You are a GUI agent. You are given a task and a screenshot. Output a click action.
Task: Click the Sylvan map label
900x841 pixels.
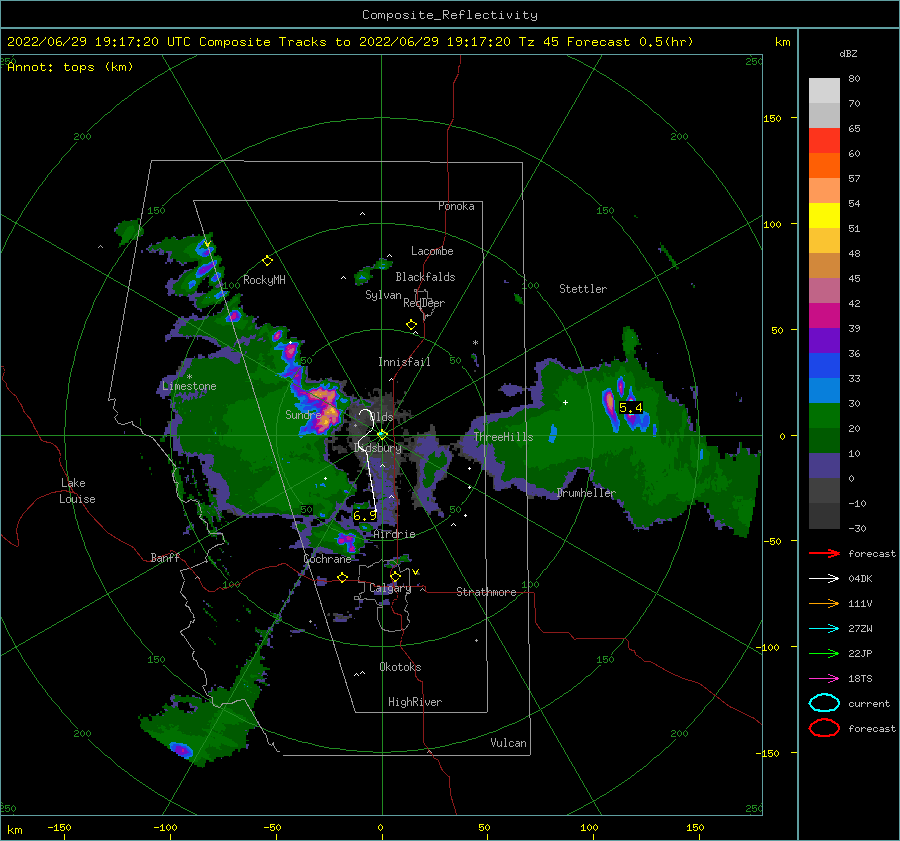click(x=383, y=295)
